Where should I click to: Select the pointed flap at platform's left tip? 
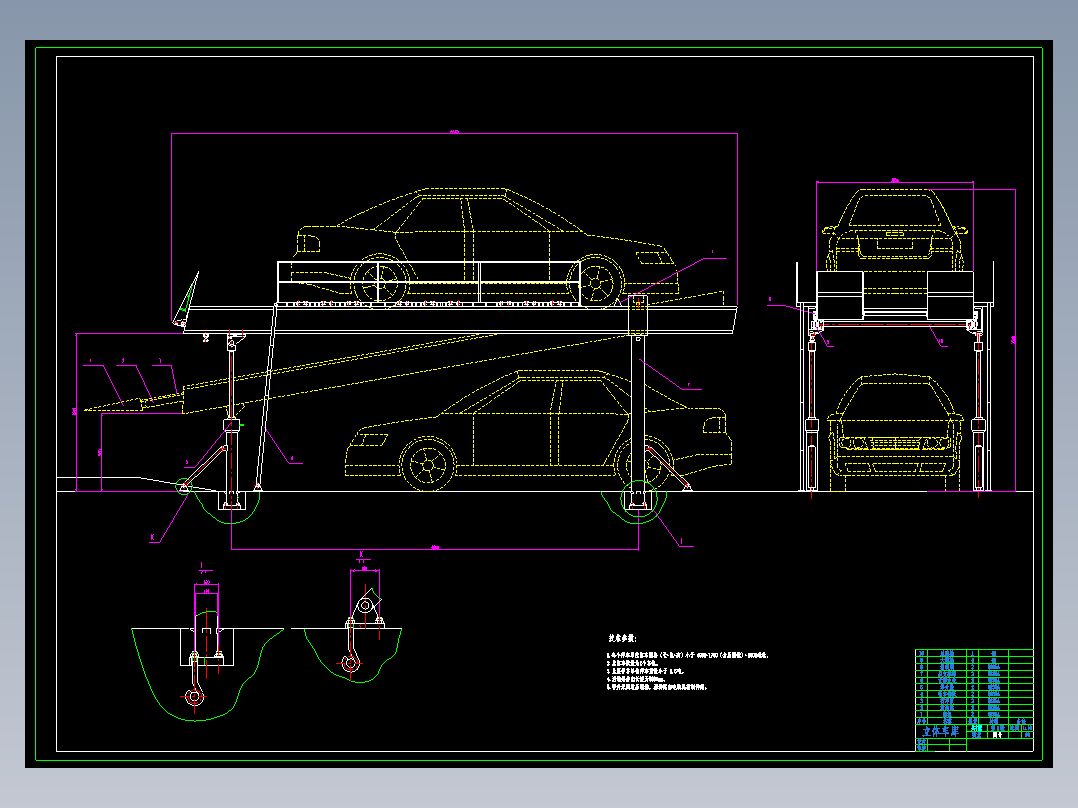pyautogui.click(x=185, y=298)
